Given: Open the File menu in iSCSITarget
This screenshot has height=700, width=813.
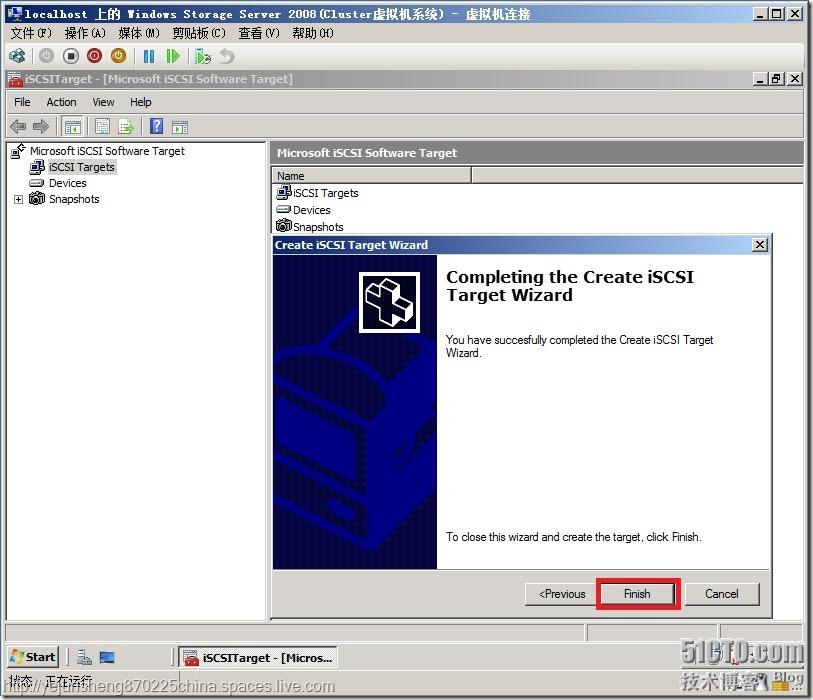Looking at the screenshot, I should pyautogui.click(x=22, y=102).
